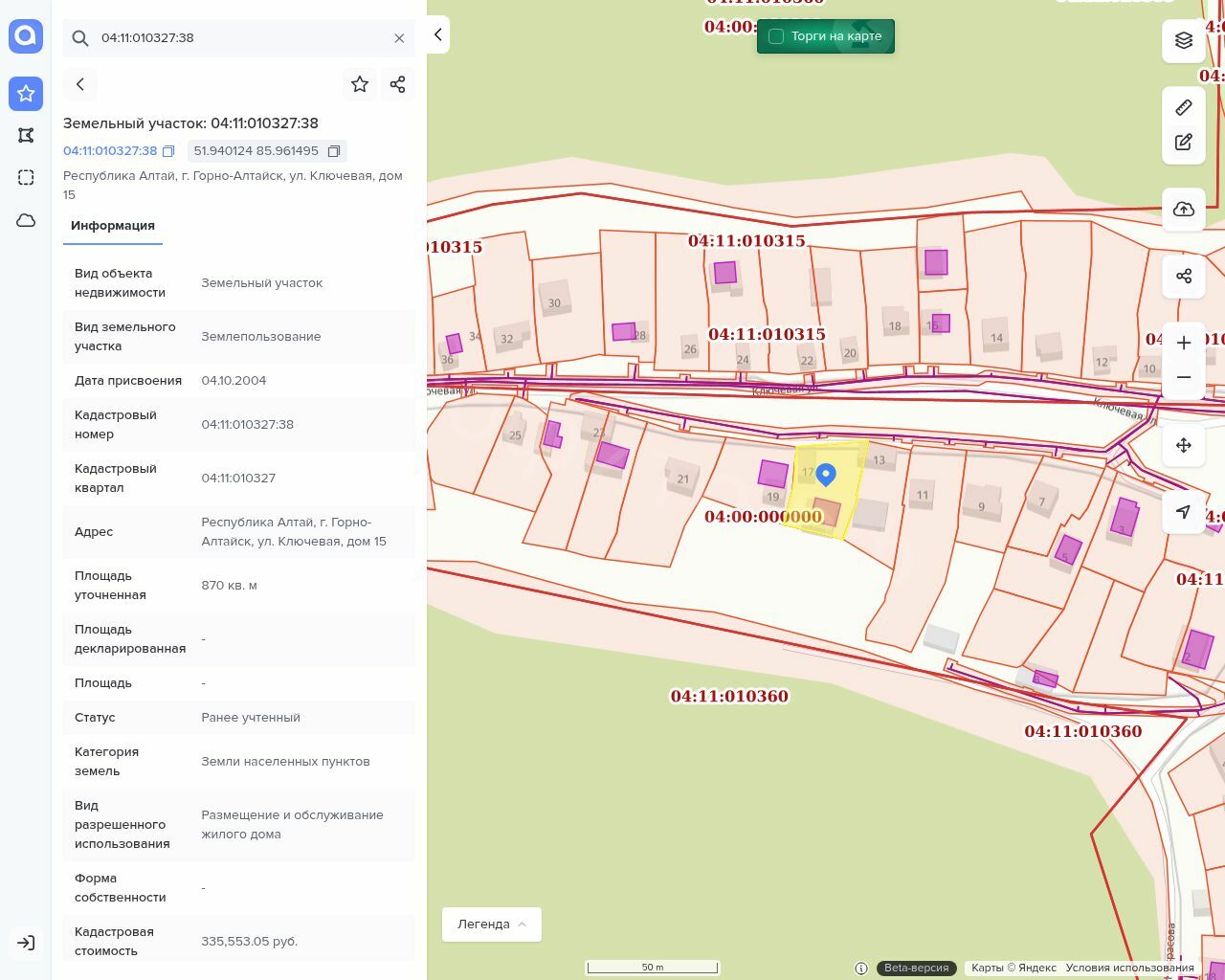Open Условия использования link
Image resolution: width=1225 pixels, height=980 pixels.
point(1129,968)
